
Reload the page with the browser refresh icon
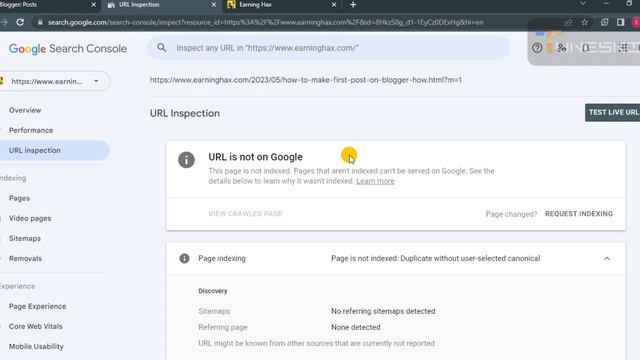click(20, 22)
